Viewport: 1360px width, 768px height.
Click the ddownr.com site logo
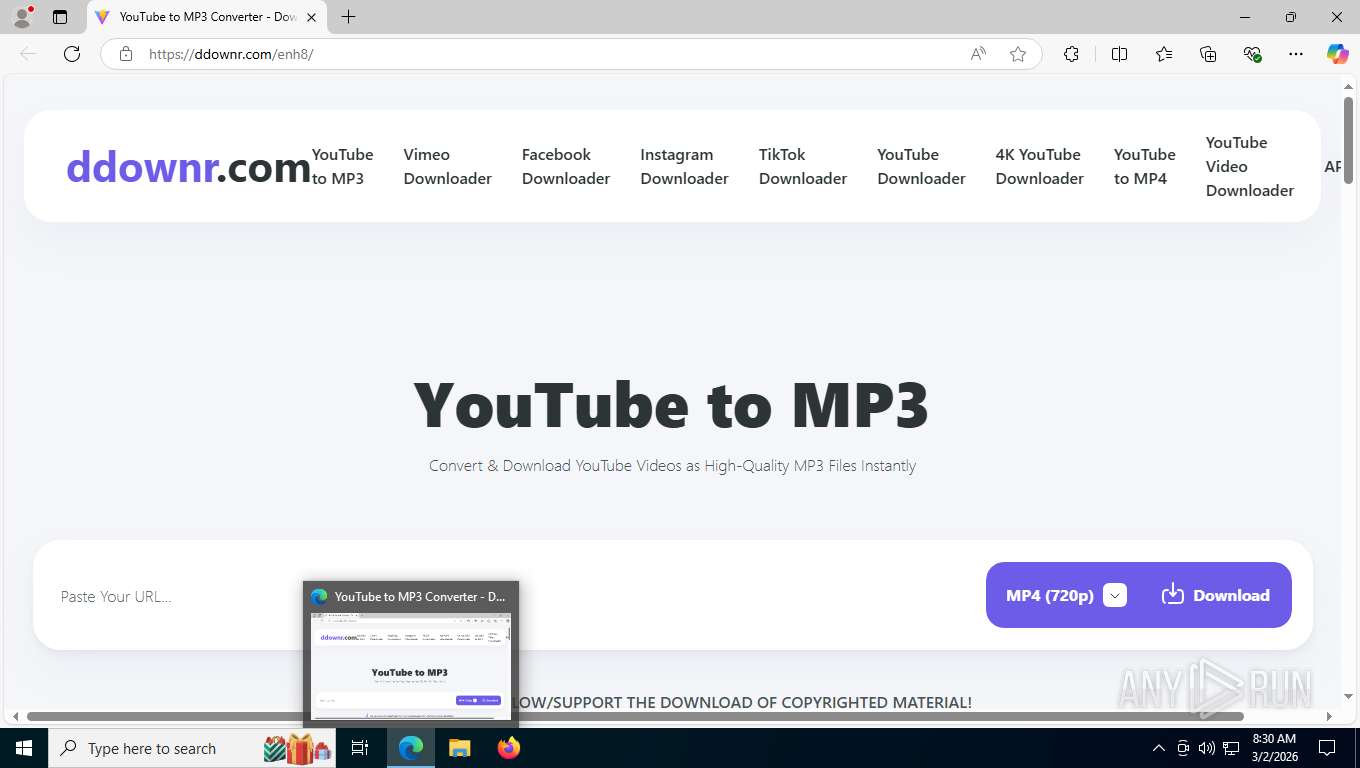(188, 167)
